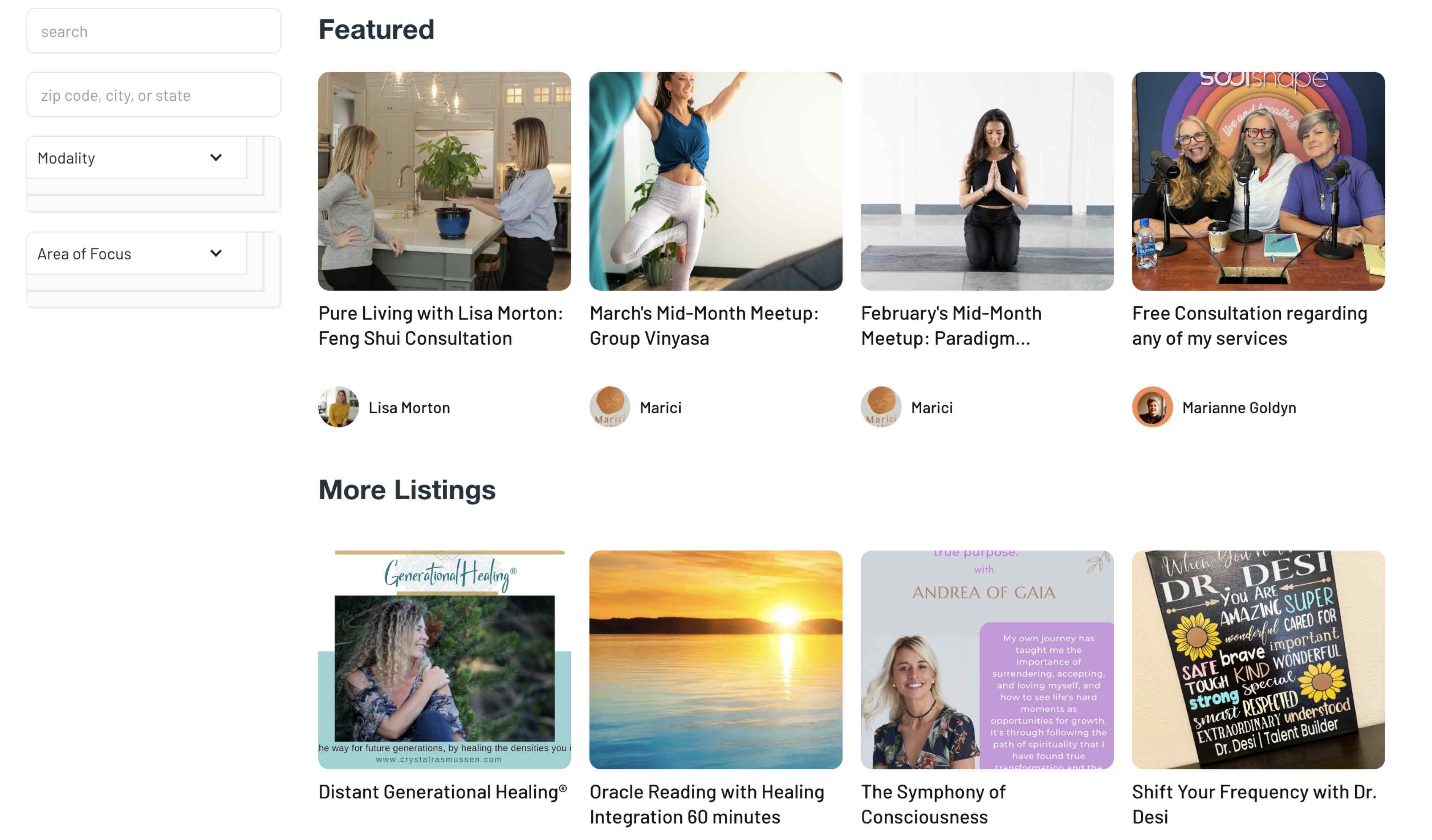Open Marici avatar under February's Meetup
Viewport: 1432px width, 840px height.
click(x=881, y=407)
